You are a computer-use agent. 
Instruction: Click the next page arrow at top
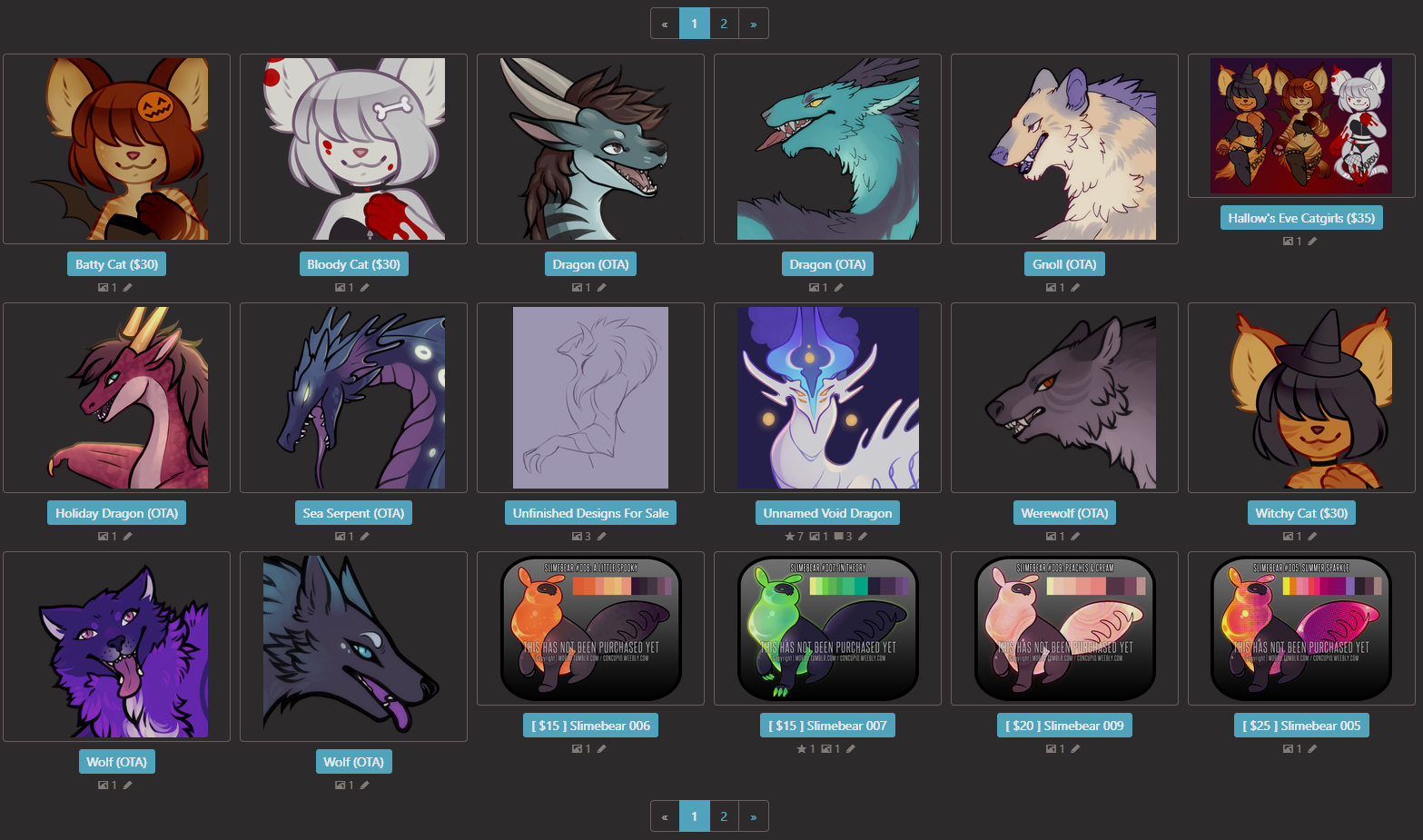(x=754, y=24)
